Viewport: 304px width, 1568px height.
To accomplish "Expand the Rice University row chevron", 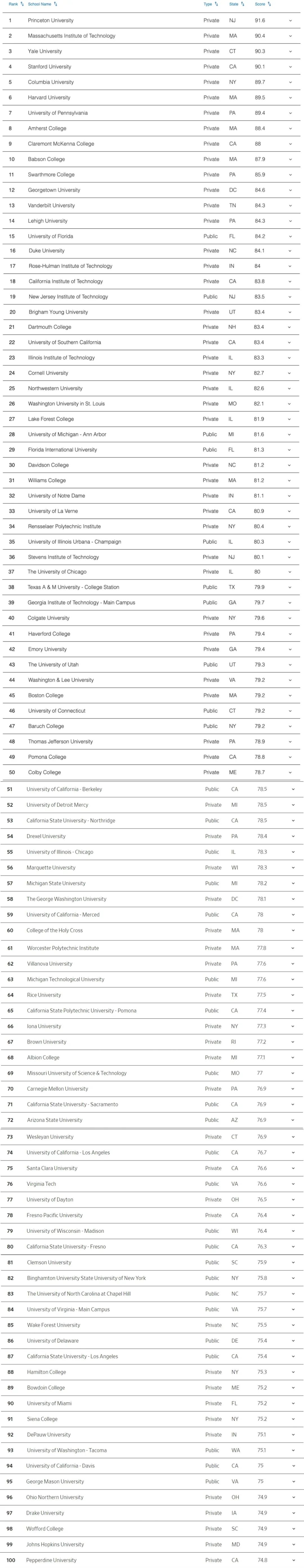I will point(292,995).
